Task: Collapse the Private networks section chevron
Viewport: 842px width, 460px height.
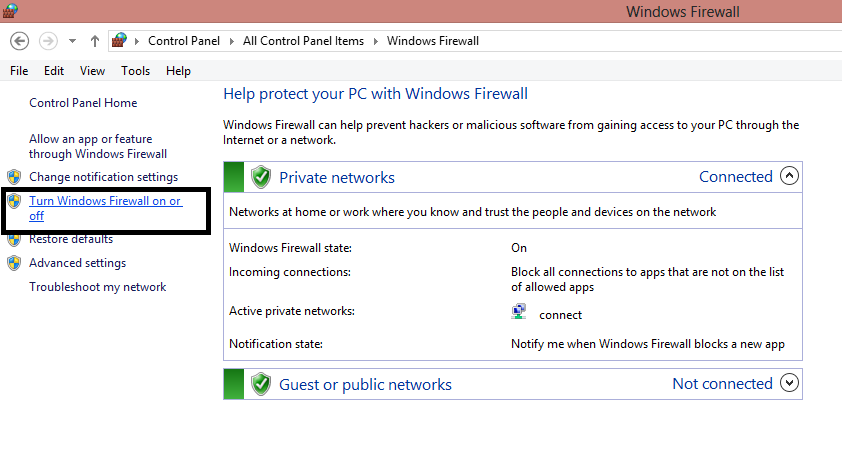Action: coord(789,176)
